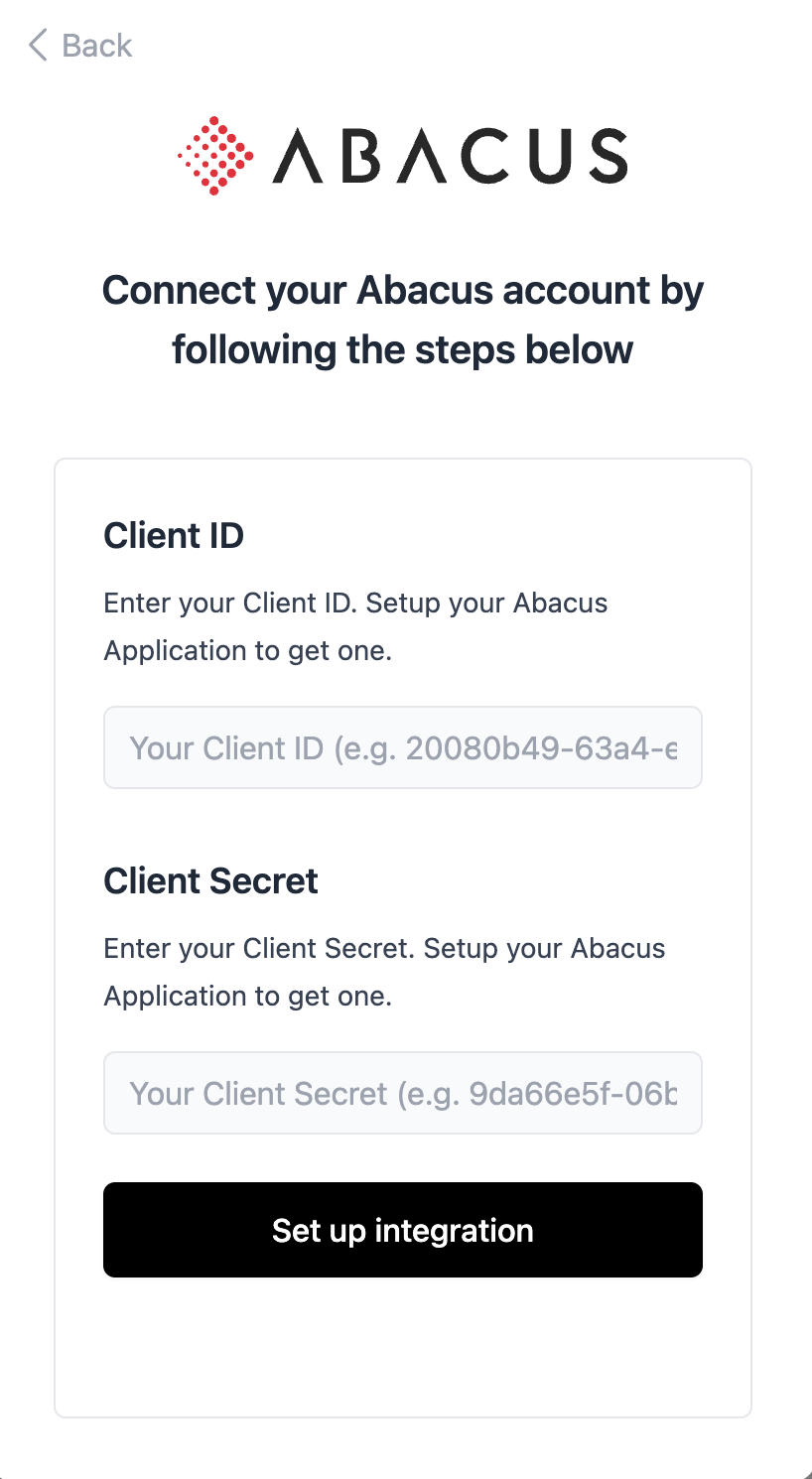812x1479 pixels.
Task: Click the Back chevron arrow icon
Action: pyautogui.click(x=38, y=45)
